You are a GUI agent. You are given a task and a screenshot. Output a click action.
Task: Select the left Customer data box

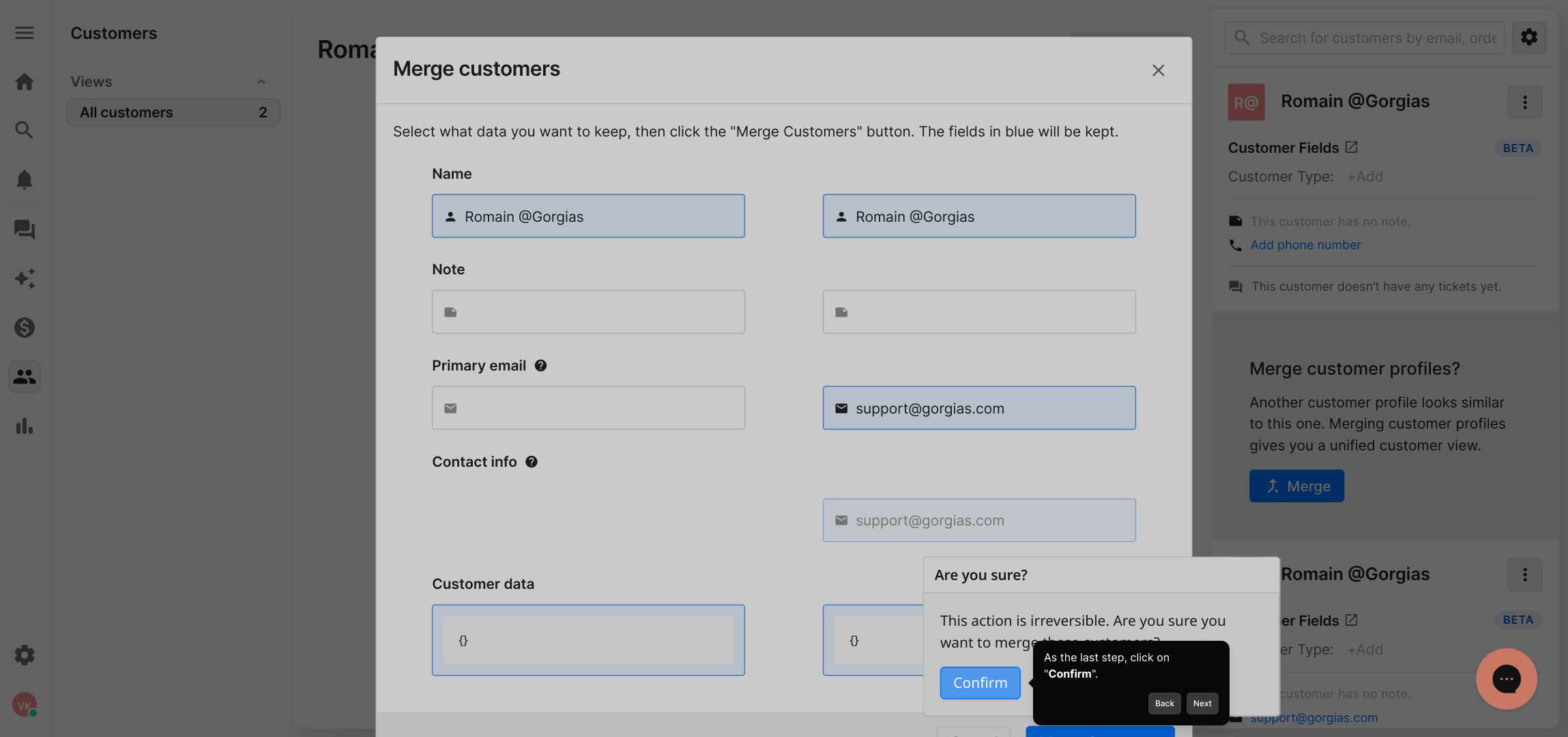[588, 640]
